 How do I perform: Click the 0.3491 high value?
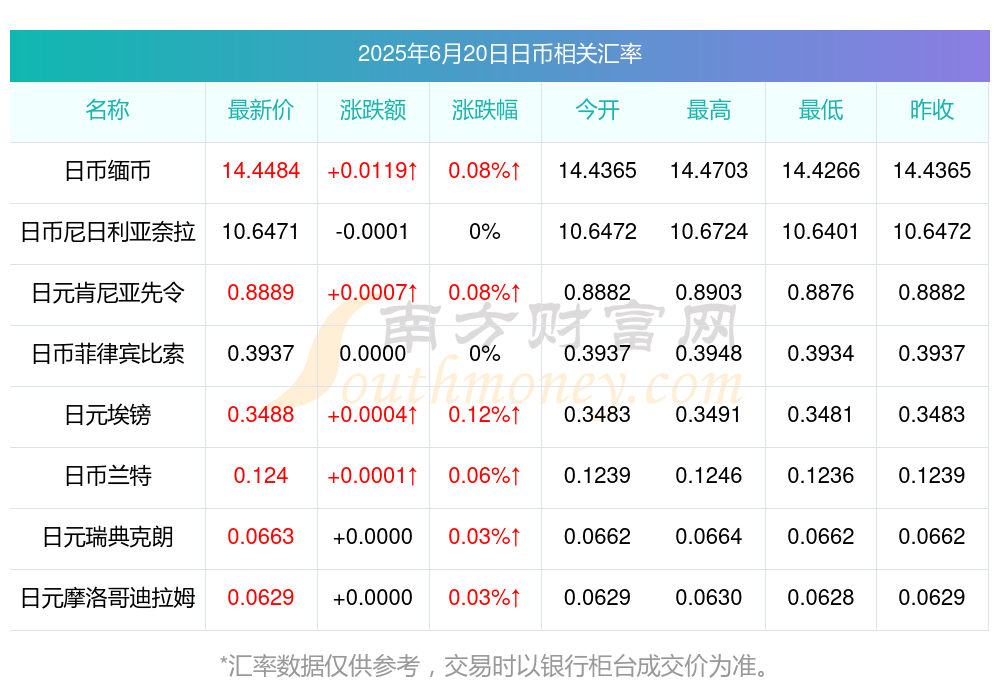(x=709, y=414)
